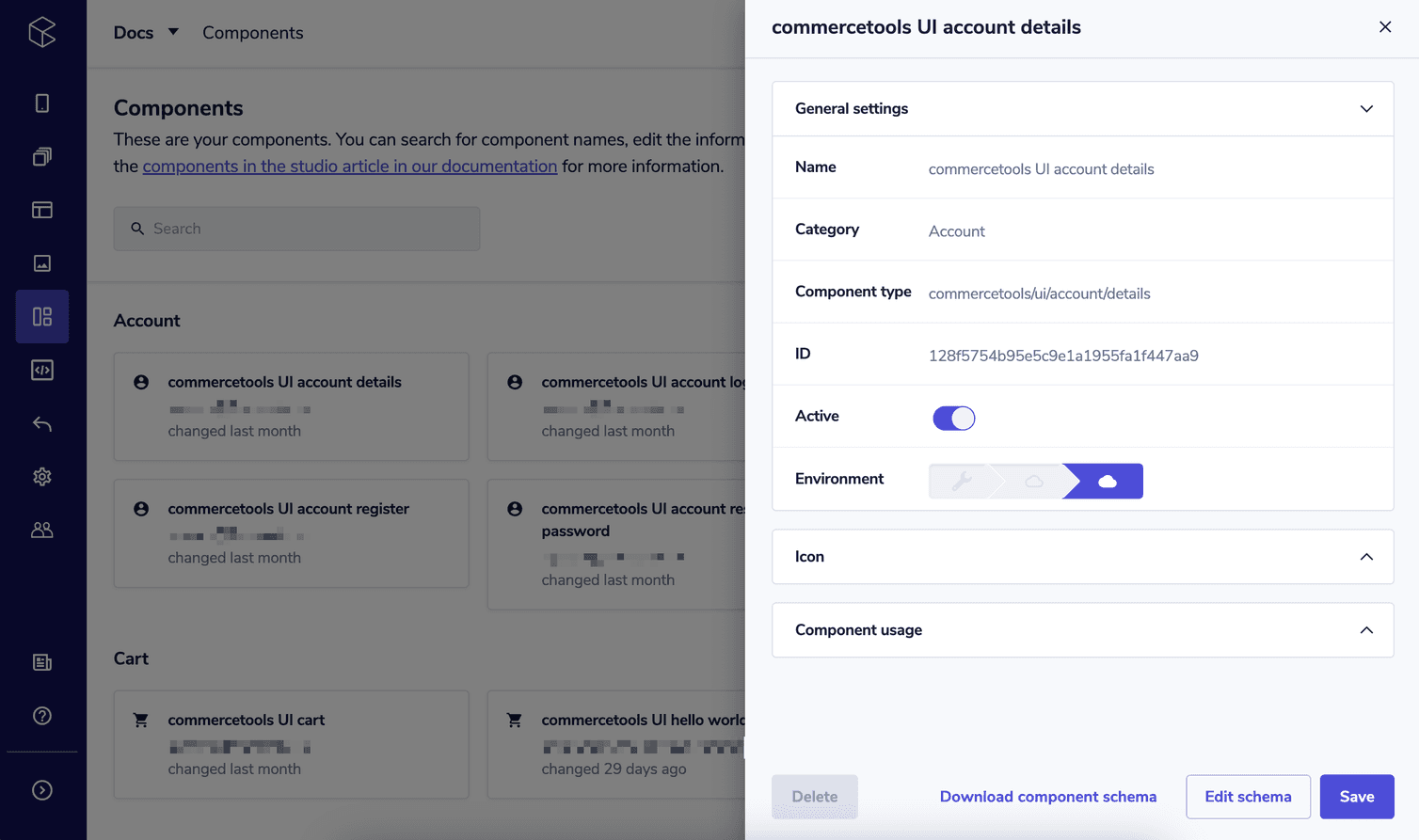Image resolution: width=1419 pixels, height=840 pixels.
Task: Select the middle cloud staging environment step
Action: tap(1033, 481)
